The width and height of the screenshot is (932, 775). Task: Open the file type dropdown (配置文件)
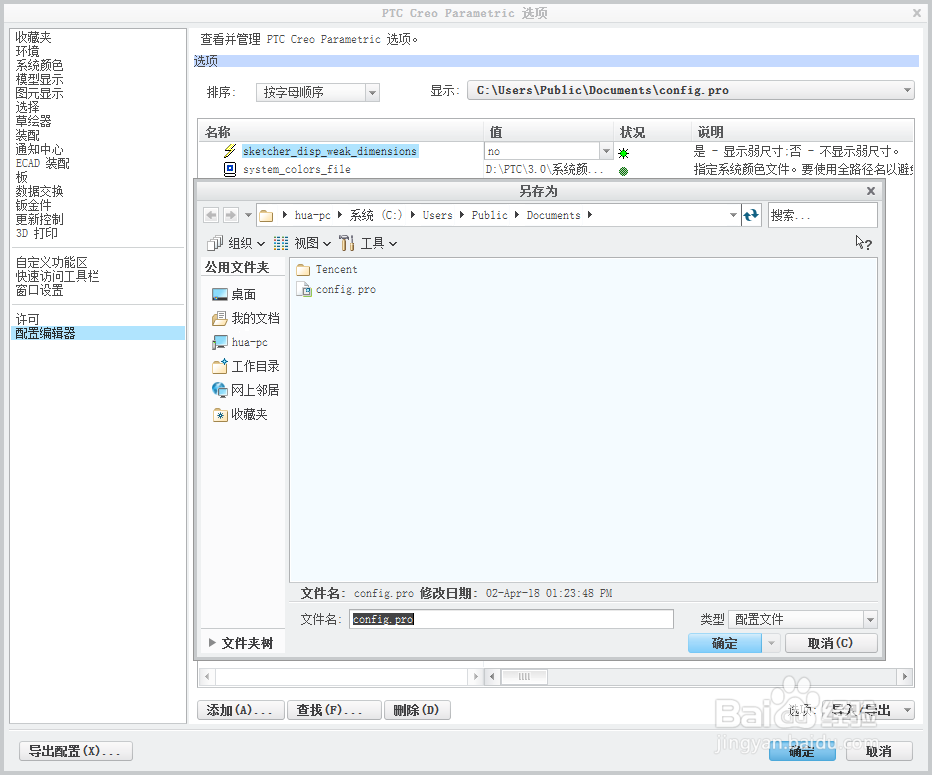tap(802, 619)
